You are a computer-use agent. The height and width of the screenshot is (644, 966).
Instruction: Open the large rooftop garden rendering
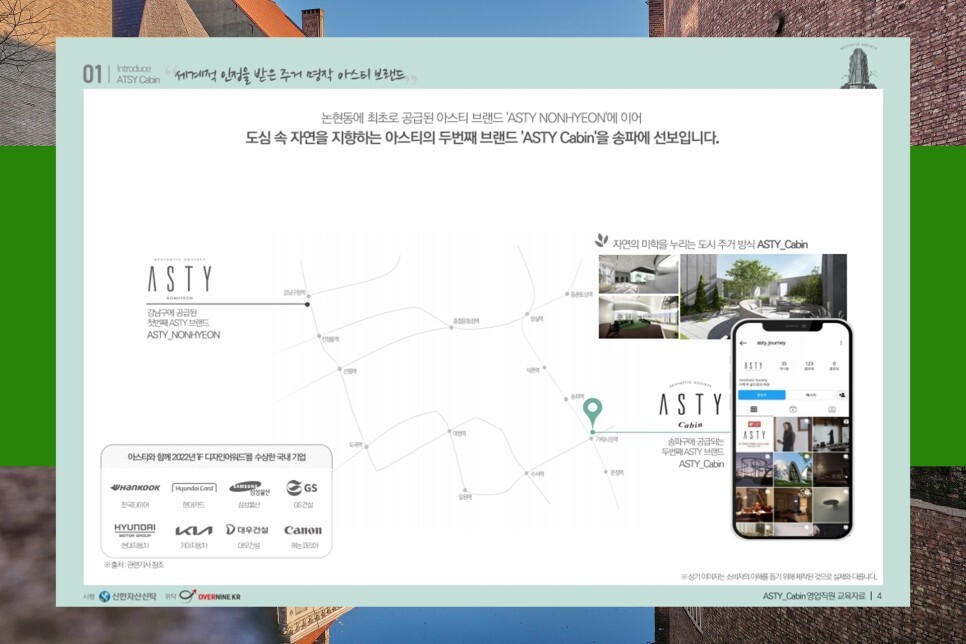pyautogui.click(x=763, y=296)
